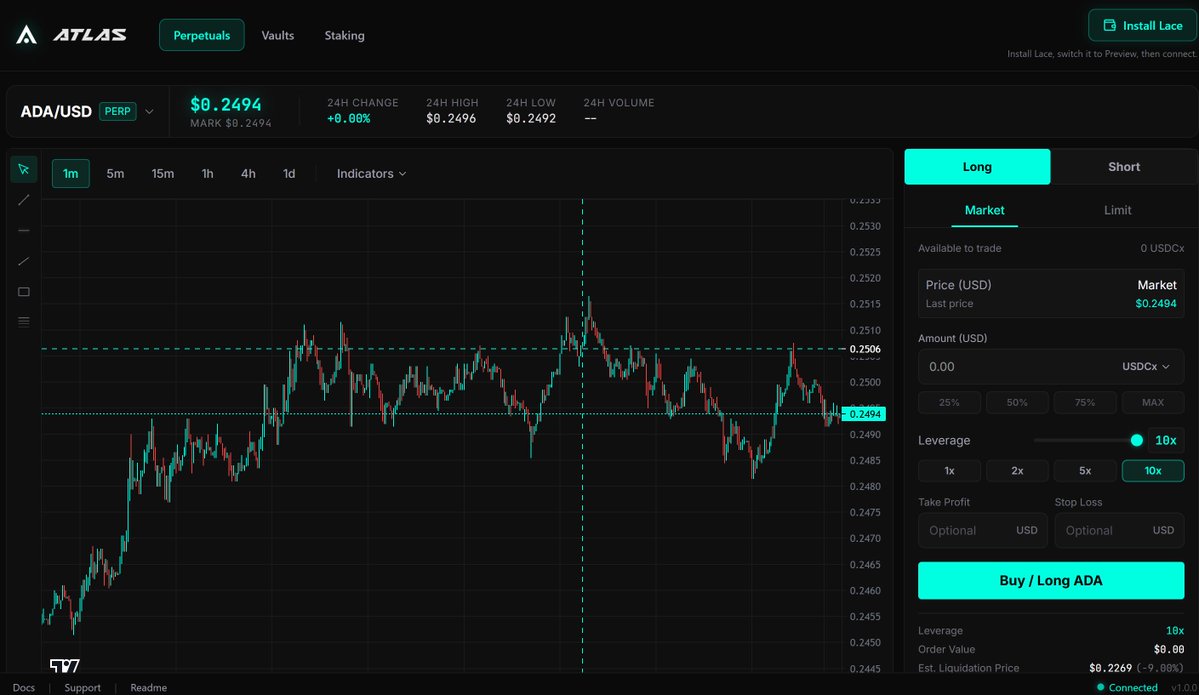
Task: Switch to Limit order type
Action: 1117,210
